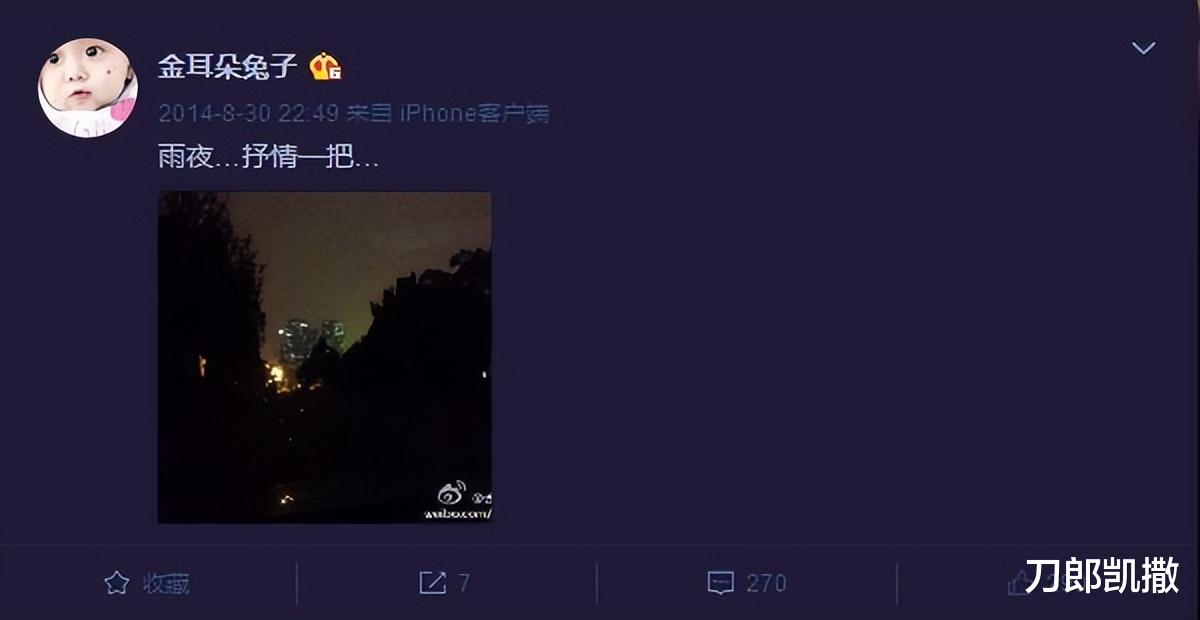The width and height of the screenshot is (1200, 620).
Task: Open the iPhone客户端 source link
Action: (475, 114)
